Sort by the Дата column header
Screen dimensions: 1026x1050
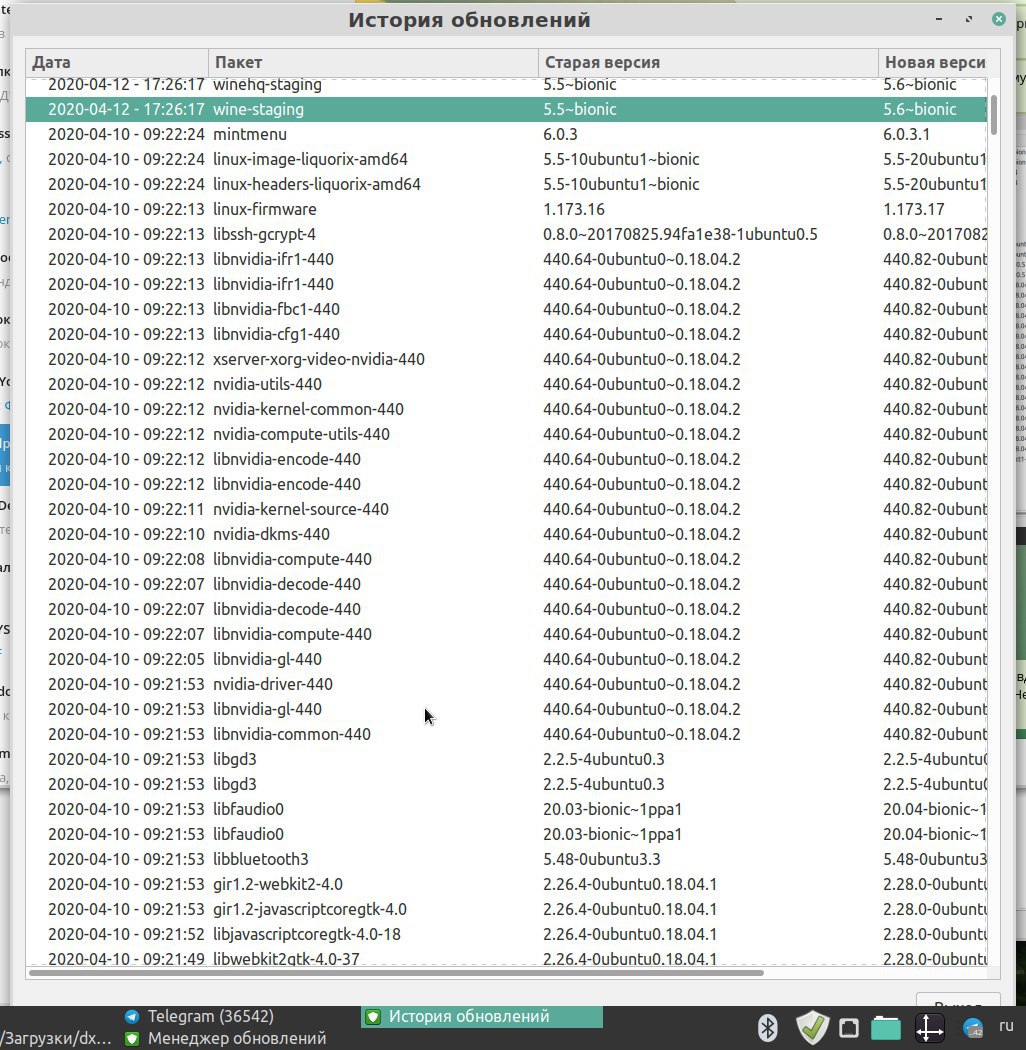(x=117, y=62)
